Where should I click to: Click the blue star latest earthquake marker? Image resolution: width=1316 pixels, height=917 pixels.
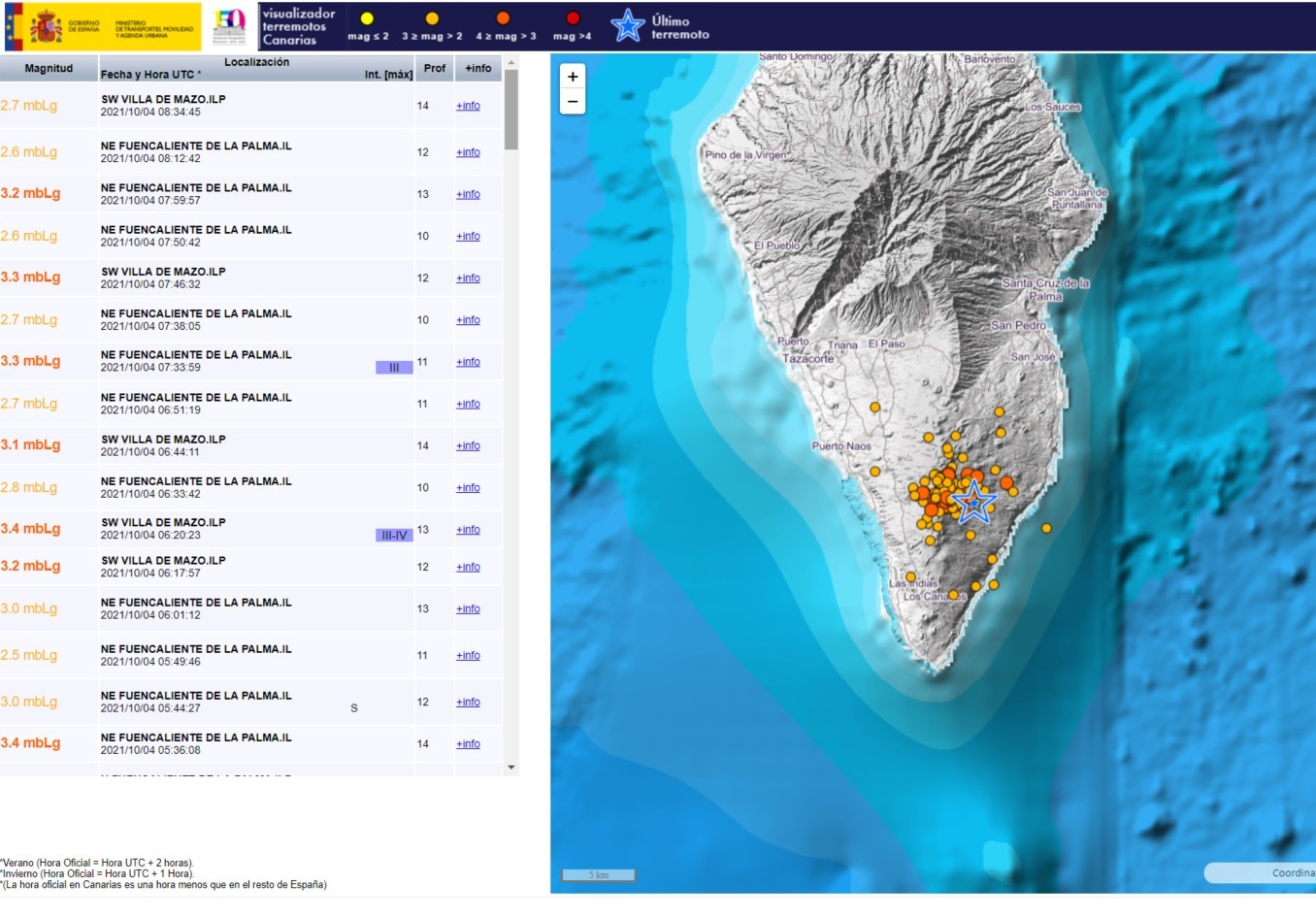point(973,503)
